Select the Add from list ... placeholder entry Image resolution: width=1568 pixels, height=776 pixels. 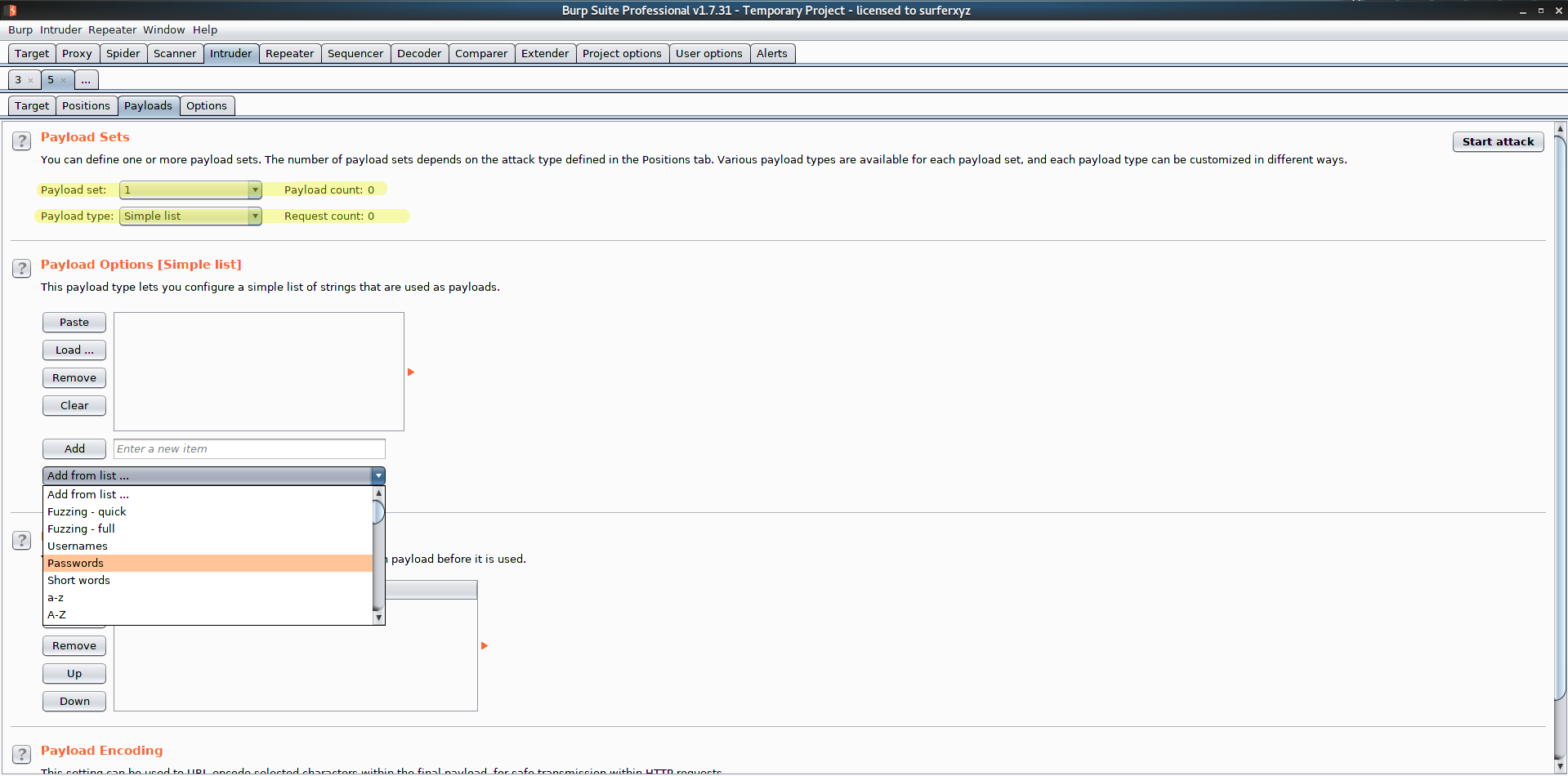[208, 494]
